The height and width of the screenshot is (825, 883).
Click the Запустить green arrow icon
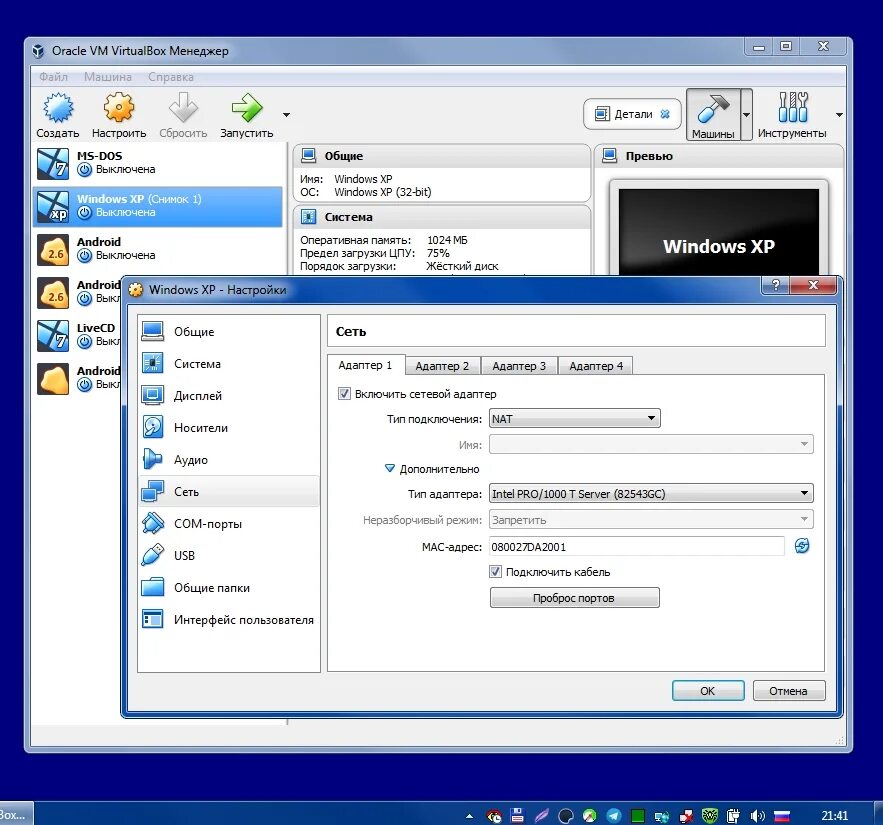pyautogui.click(x=247, y=108)
